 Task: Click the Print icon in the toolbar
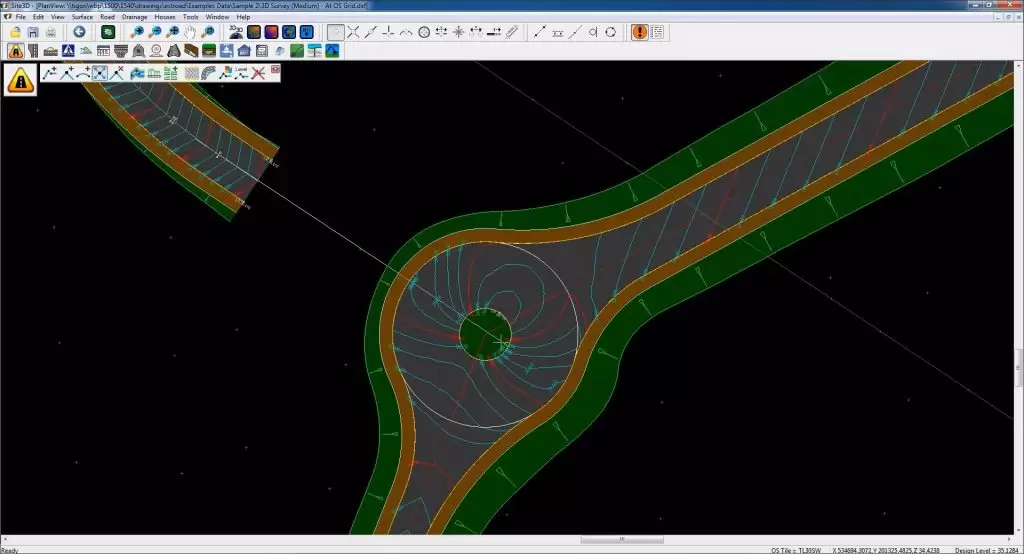click(x=50, y=32)
